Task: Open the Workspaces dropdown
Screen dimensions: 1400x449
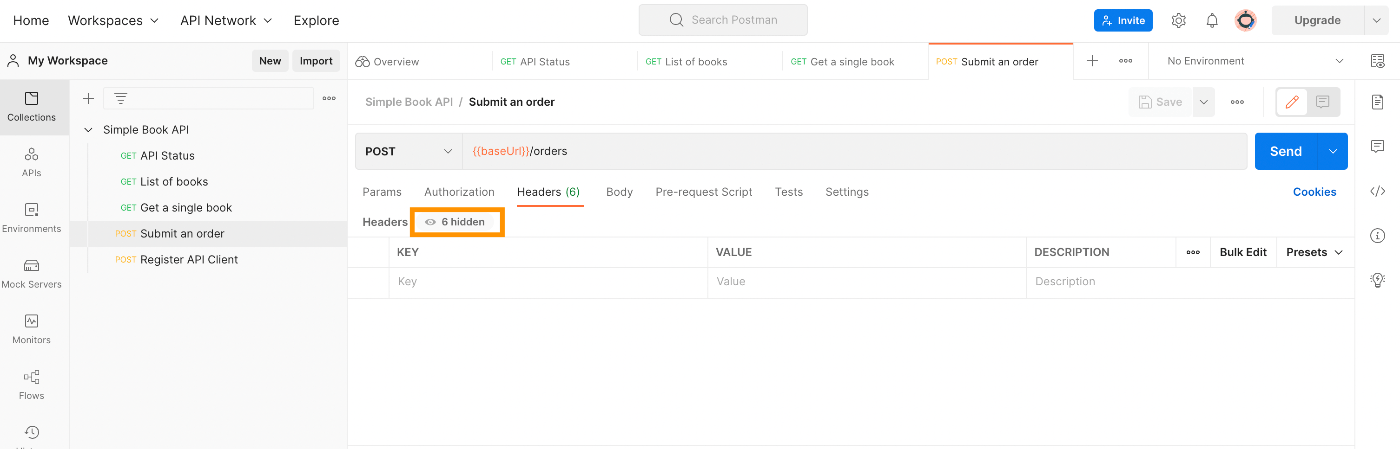Action: (x=113, y=20)
